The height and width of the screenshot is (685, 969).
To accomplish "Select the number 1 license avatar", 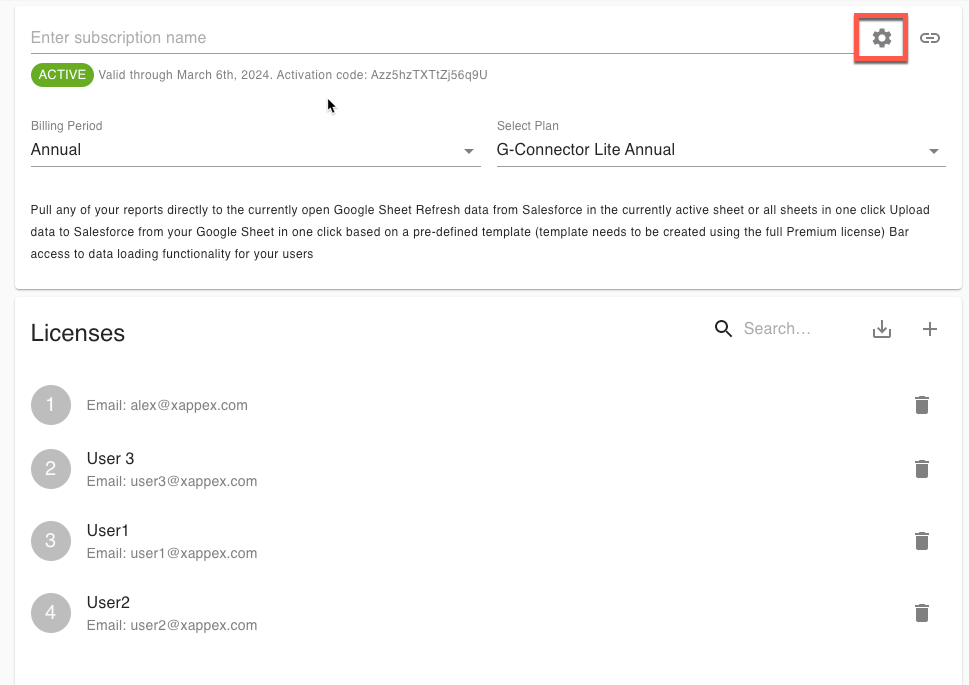I will pyautogui.click(x=51, y=405).
